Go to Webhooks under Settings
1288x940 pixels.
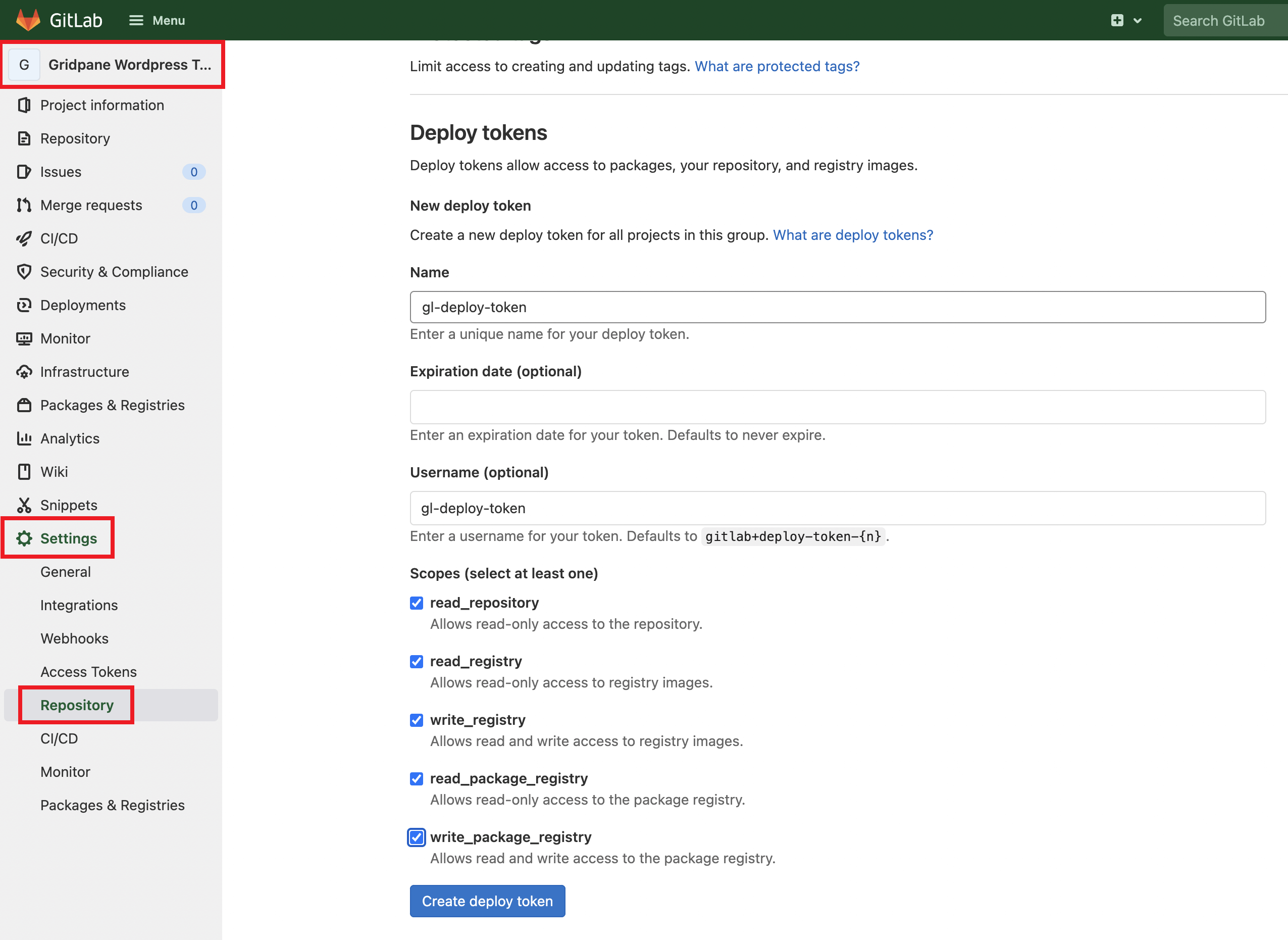click(x=75, y=638)
